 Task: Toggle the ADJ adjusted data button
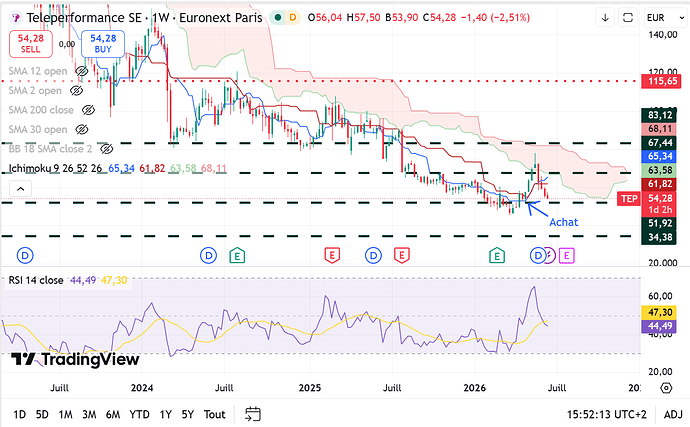tap(673, 414)
